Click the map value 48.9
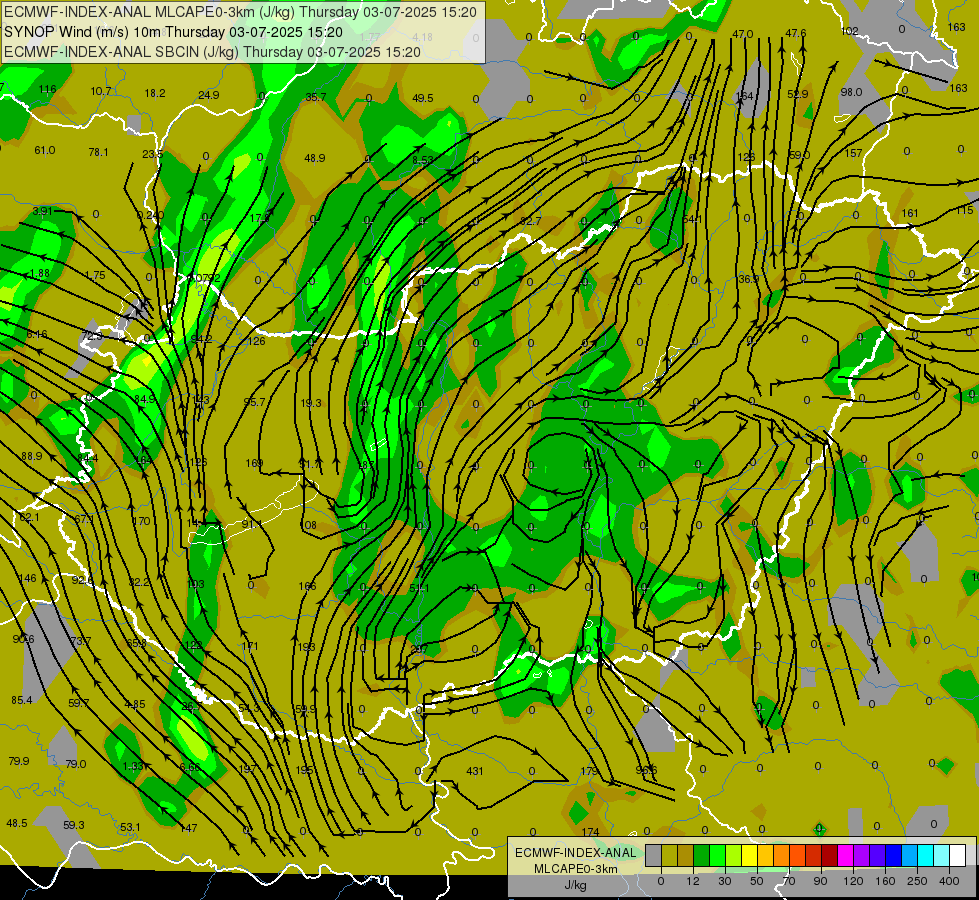The width and height of the screenshot is (979, 900). pyautogui.click(x=315, y=158)
